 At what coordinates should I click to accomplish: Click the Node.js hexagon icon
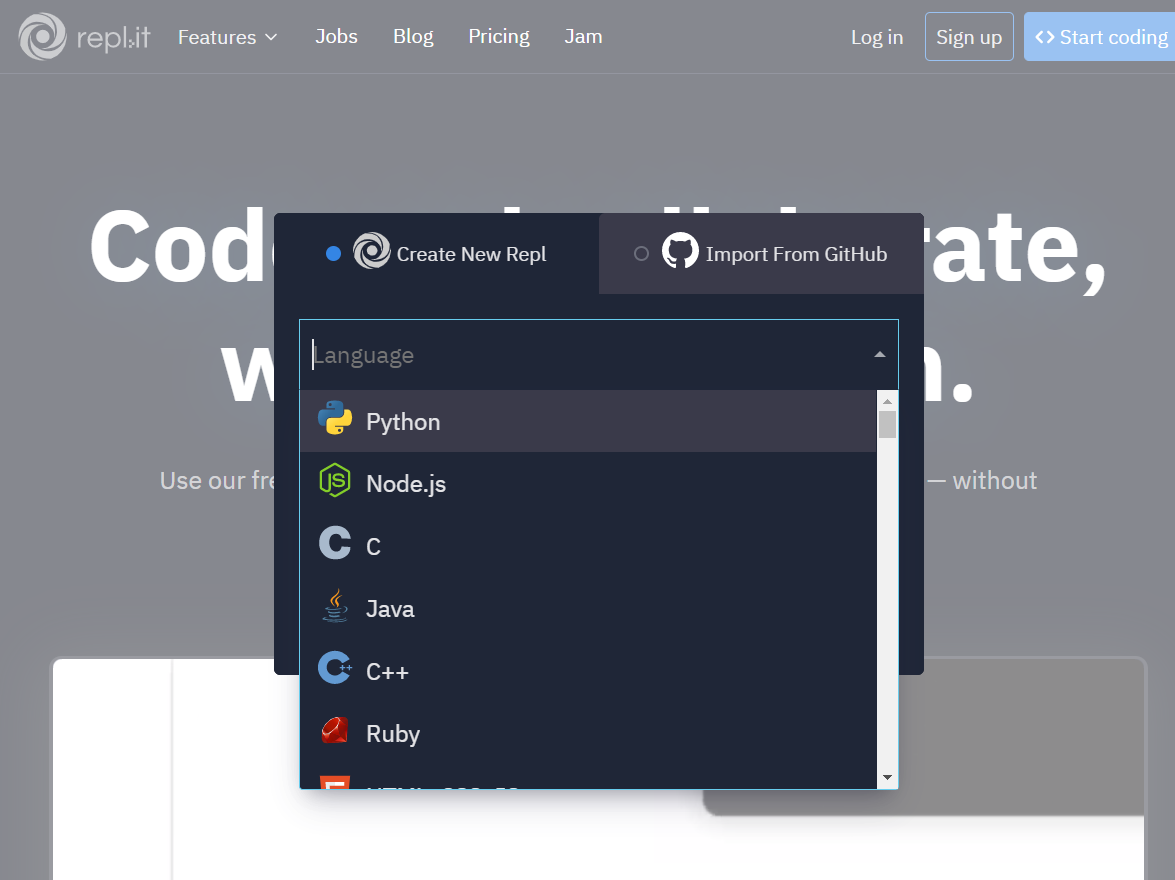click(335, 480)
